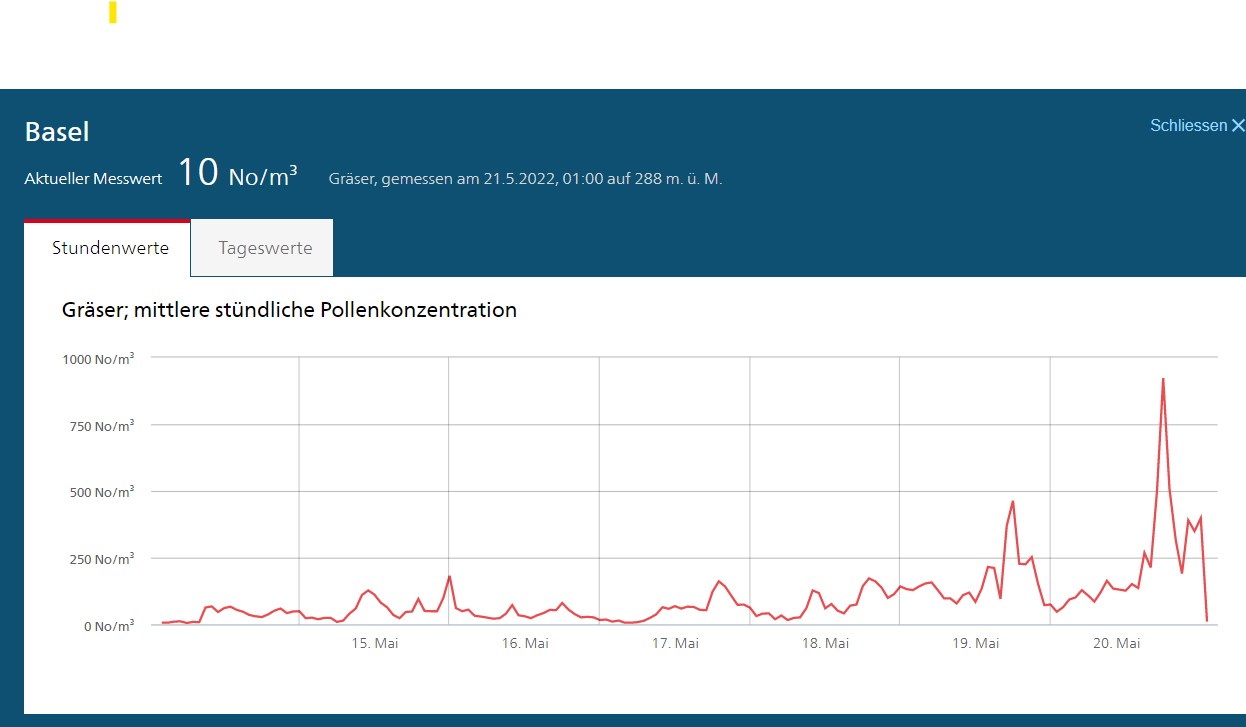1246x727 pixels.
Task: Click the '19. Mai' x-axis label
Action: coord(975,644)
